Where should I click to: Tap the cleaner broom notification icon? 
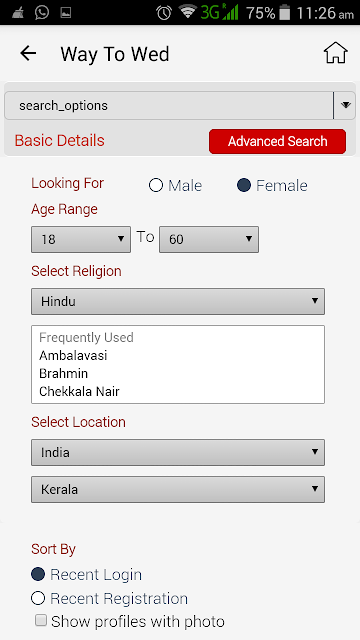tap(18, 13)
